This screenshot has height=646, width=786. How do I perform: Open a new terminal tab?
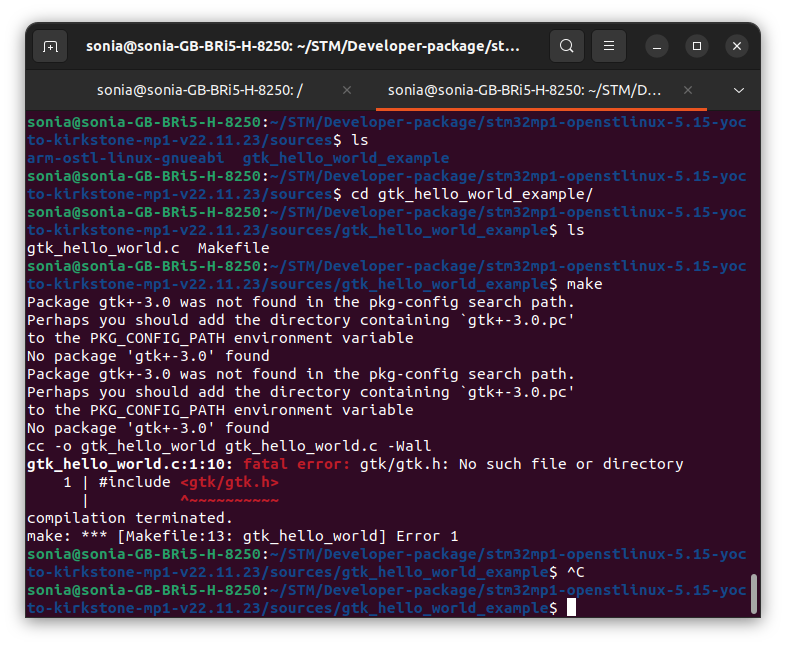(50, 47)
